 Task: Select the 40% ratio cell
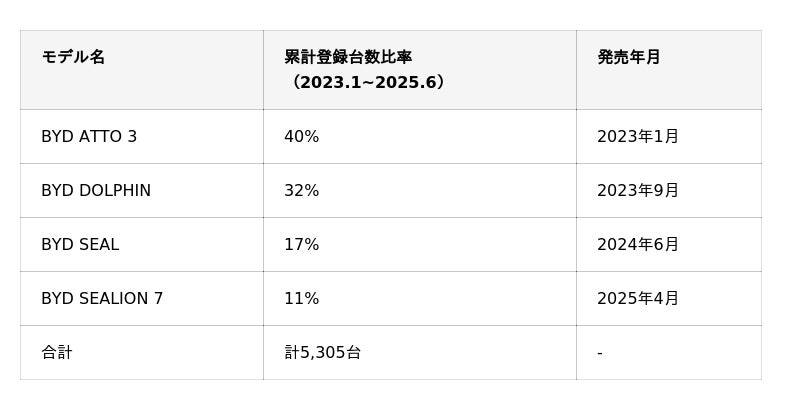click(301, 137)
